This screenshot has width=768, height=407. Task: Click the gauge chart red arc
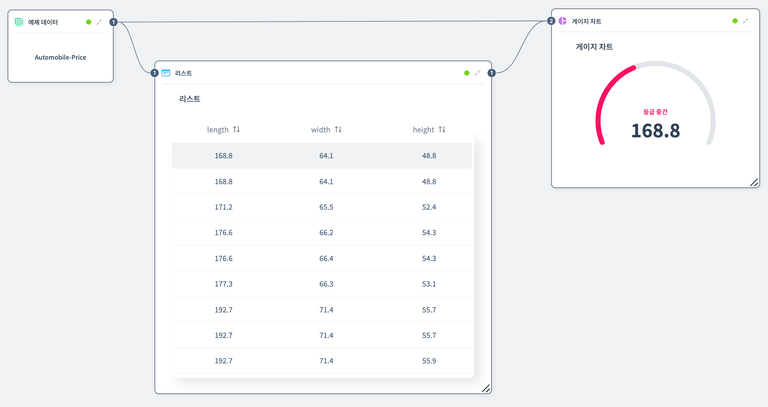[603, 105]
